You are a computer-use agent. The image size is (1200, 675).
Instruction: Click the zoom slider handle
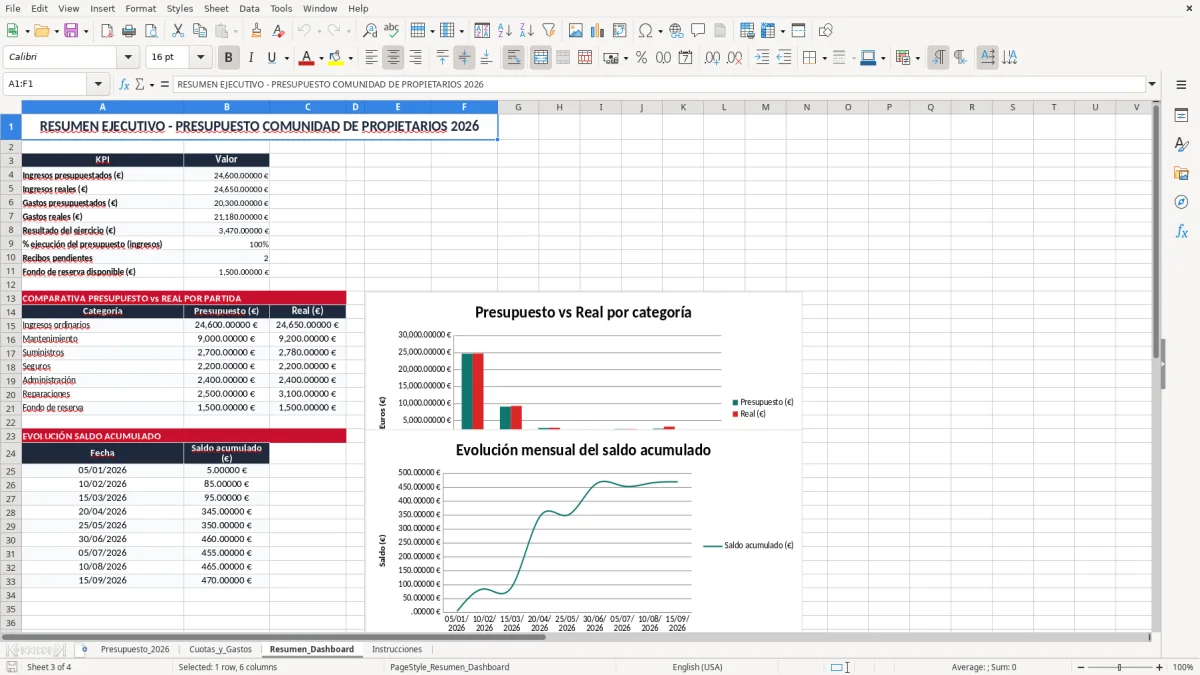coord(1119,667)
